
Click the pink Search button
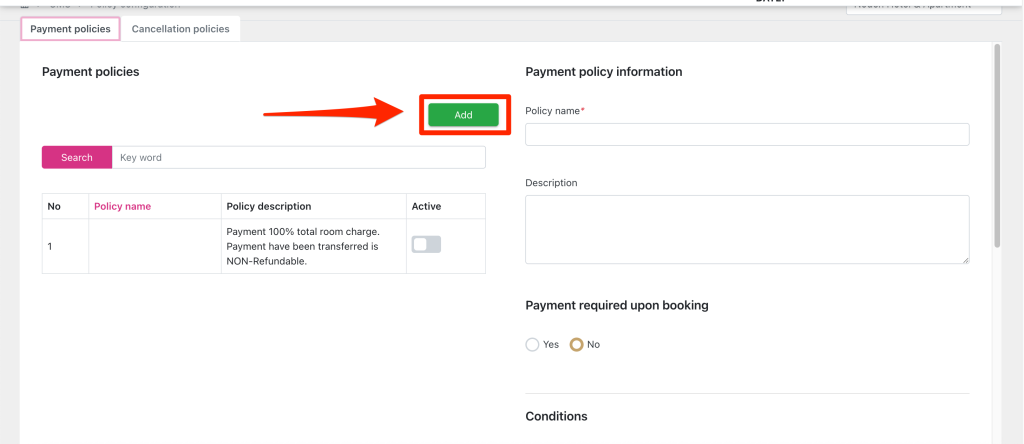pyautogui.click(x=76, y=157)
